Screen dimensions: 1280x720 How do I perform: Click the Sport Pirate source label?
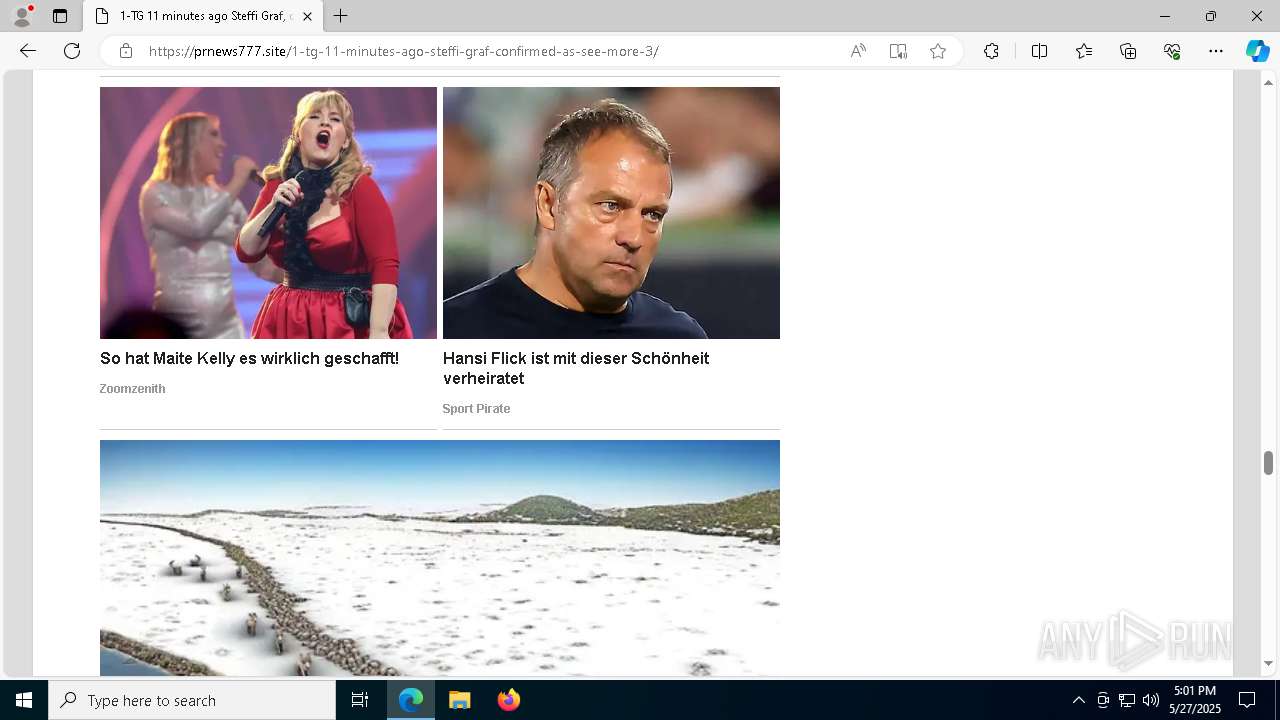476,409
